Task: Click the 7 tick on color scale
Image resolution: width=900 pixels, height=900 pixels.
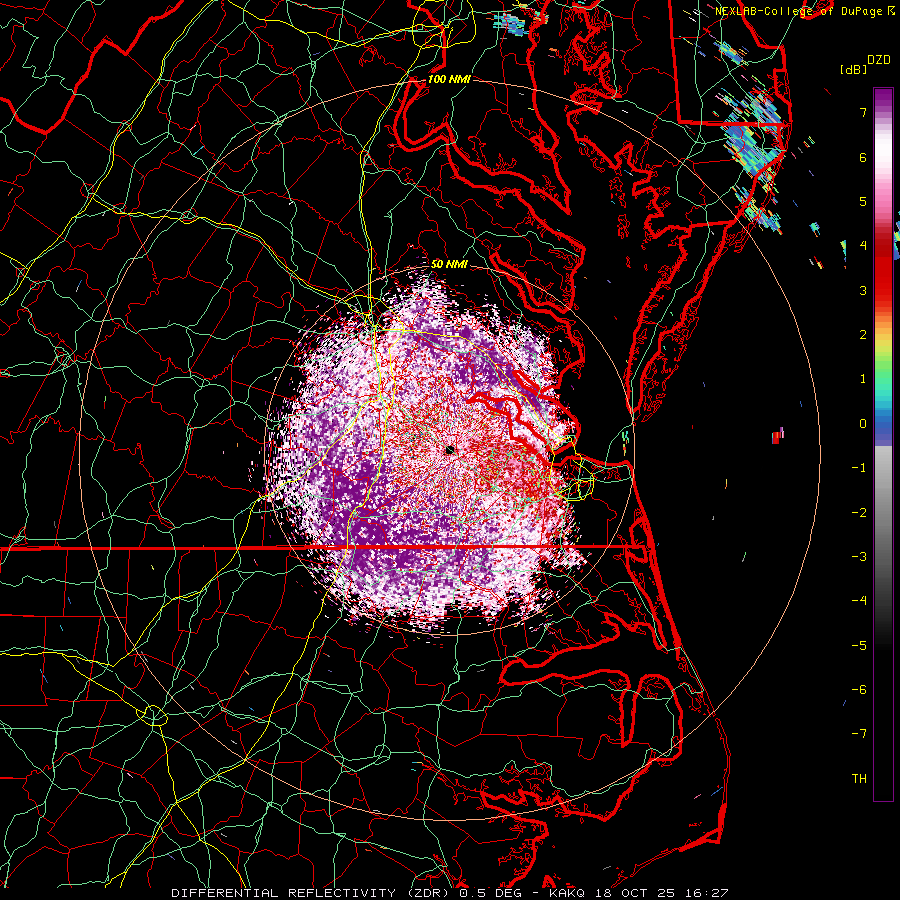Action: pos(863,112)
